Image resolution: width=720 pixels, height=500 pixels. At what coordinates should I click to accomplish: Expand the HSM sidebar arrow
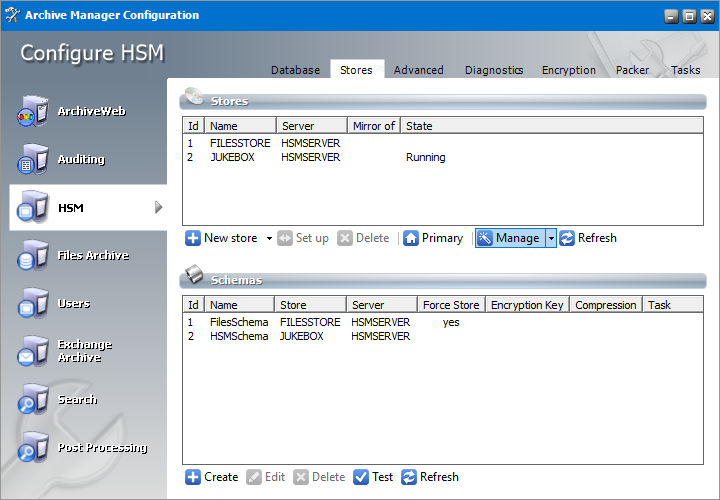[x=158, y=208]
